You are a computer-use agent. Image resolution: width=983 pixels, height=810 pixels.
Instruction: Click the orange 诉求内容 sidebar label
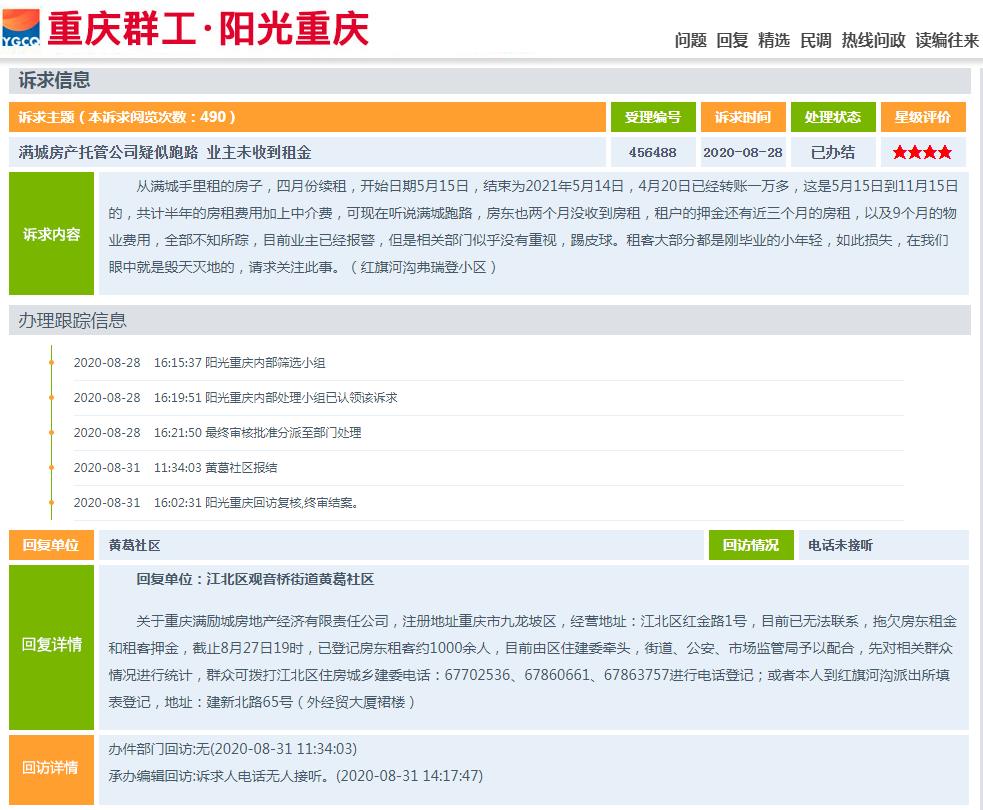coord(50,235)
